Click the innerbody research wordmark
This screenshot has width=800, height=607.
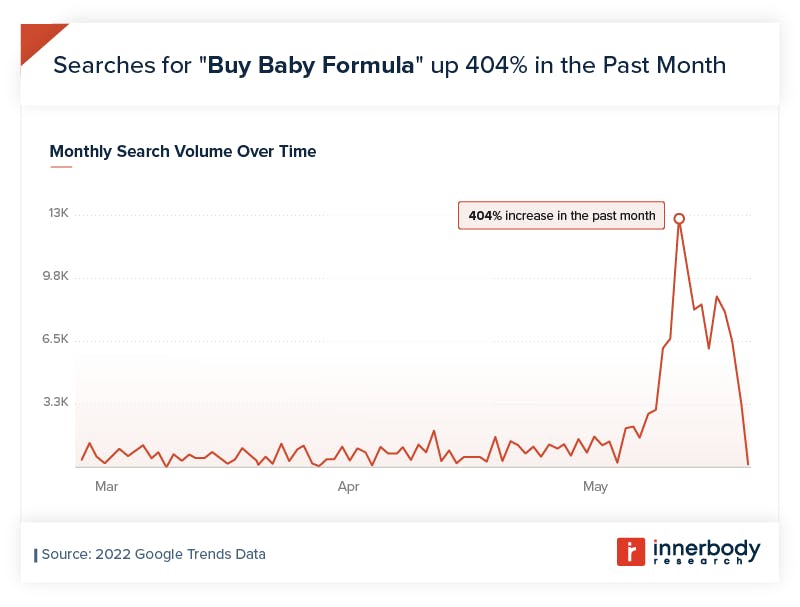707,552
